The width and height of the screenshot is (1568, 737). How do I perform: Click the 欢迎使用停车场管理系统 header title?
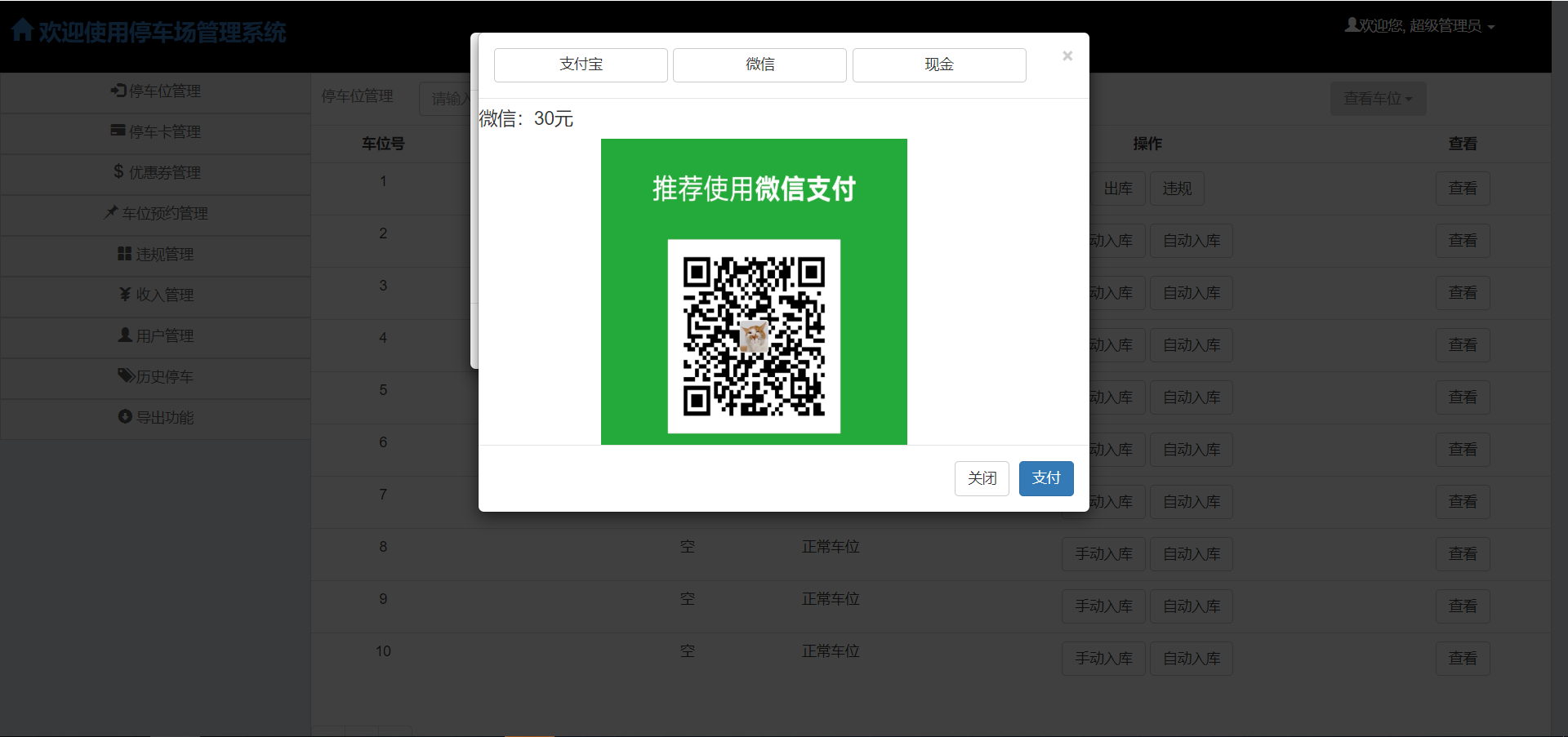point(163,32)
